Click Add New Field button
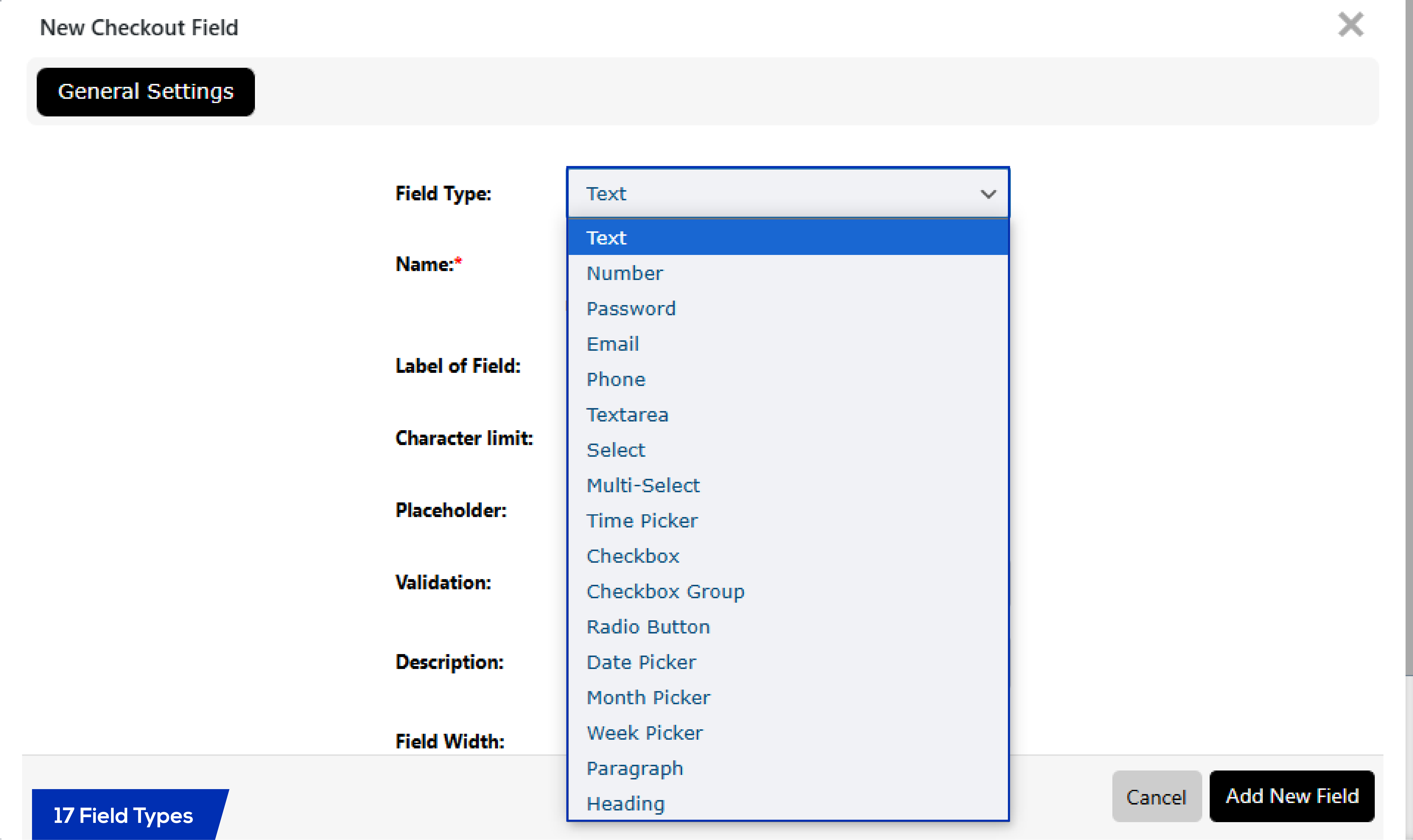 1292,796
